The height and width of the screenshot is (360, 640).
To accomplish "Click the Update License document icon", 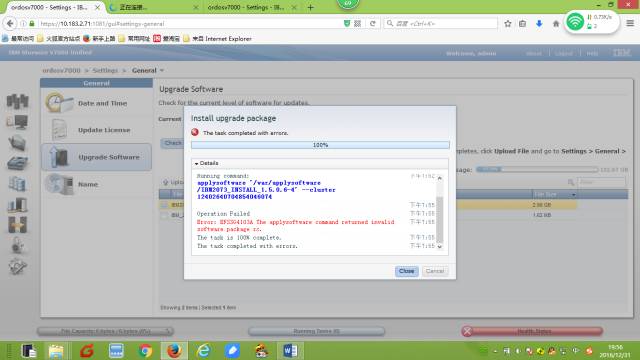I will point(60,129).
